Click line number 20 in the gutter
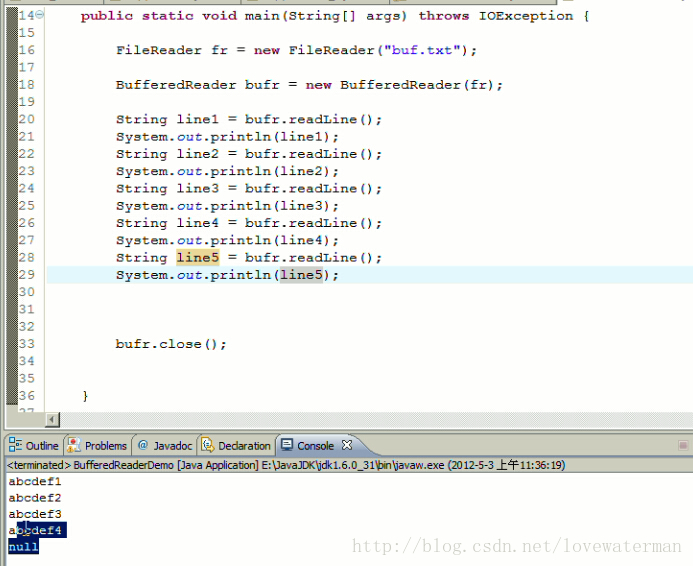 [x=27, y=119]
